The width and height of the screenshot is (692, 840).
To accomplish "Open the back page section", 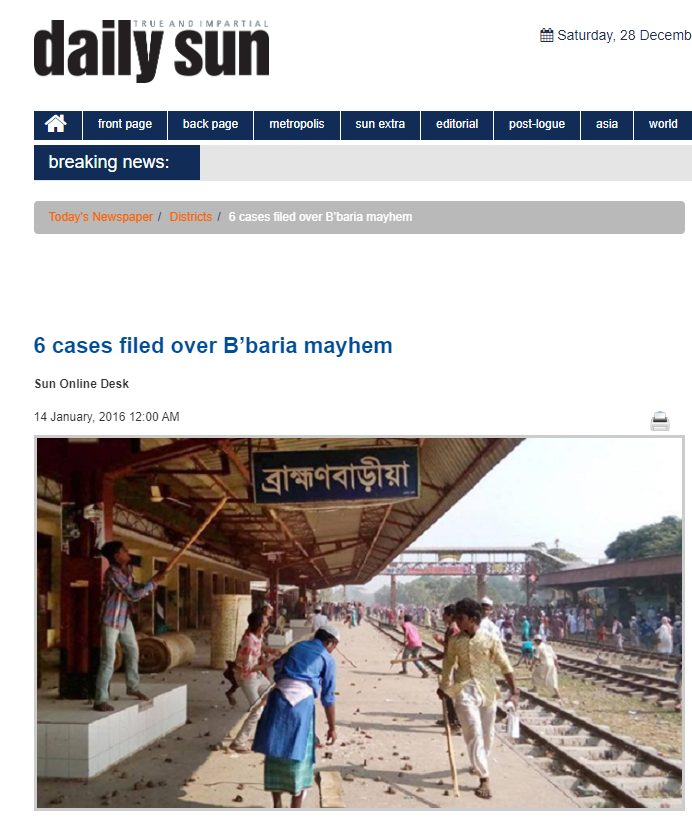I will tap(210, 124).
